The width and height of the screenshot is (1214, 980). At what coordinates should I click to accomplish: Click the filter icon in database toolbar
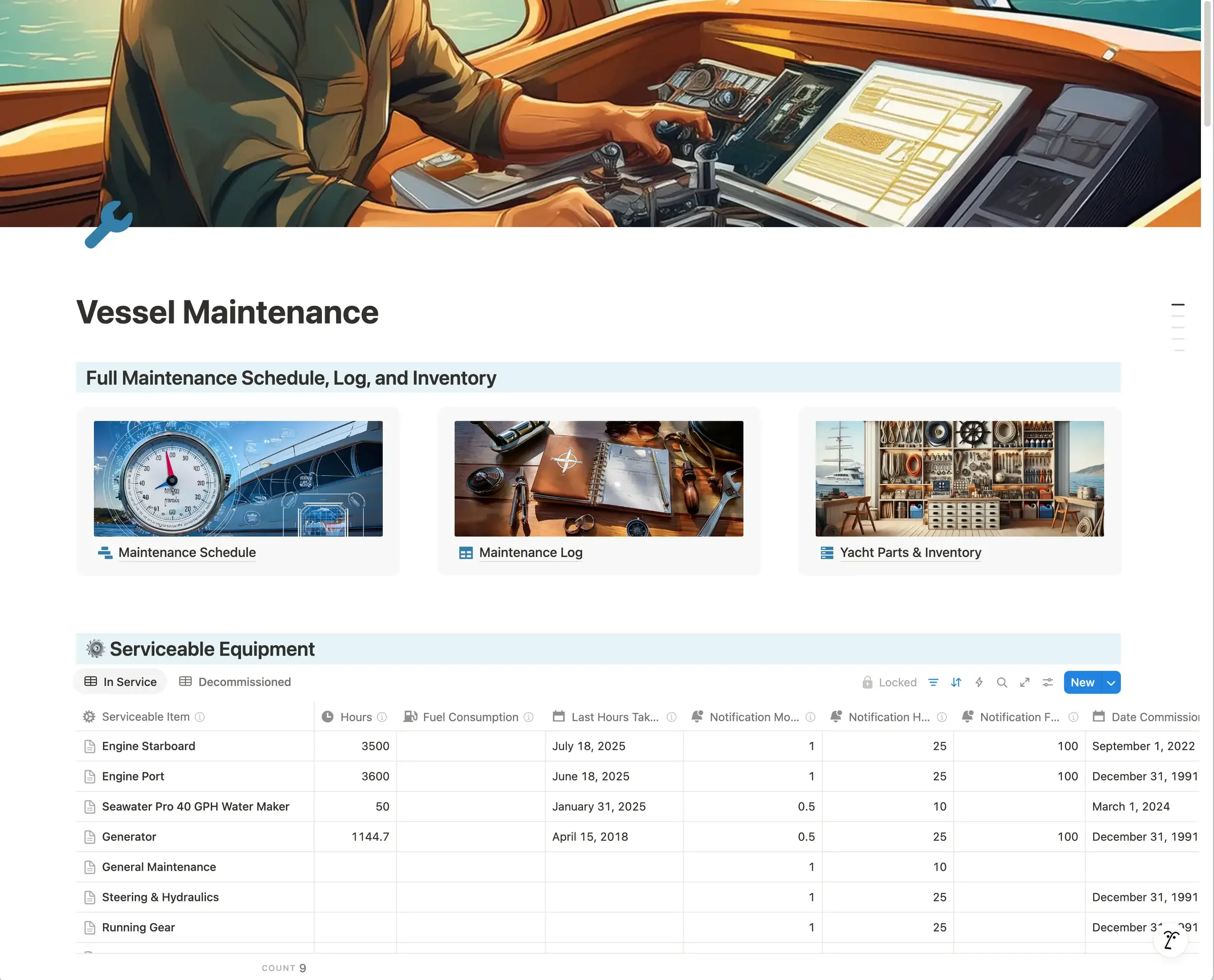(x=933, y=682)
